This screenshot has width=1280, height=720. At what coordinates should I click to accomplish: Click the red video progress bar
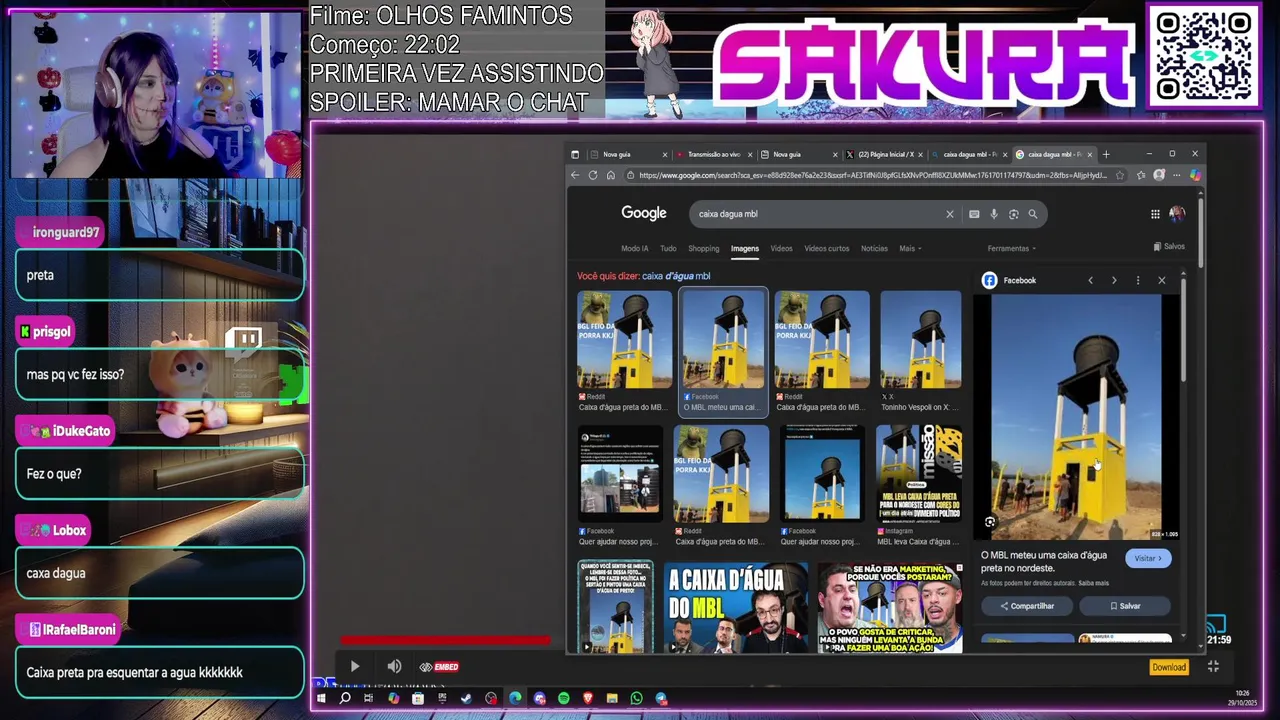coord(445,640)
